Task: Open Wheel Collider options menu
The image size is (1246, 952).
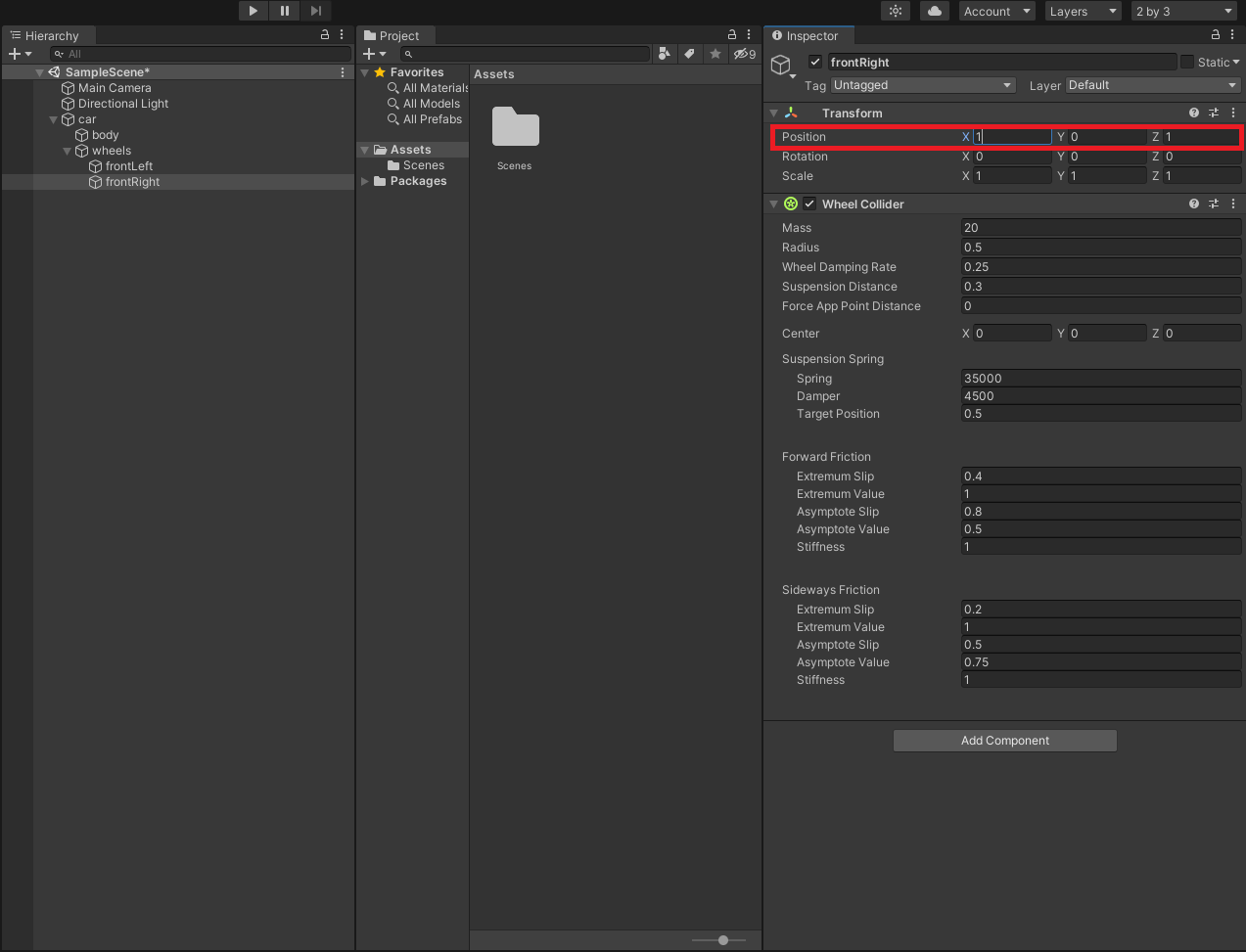Action: coord(1233,204)
